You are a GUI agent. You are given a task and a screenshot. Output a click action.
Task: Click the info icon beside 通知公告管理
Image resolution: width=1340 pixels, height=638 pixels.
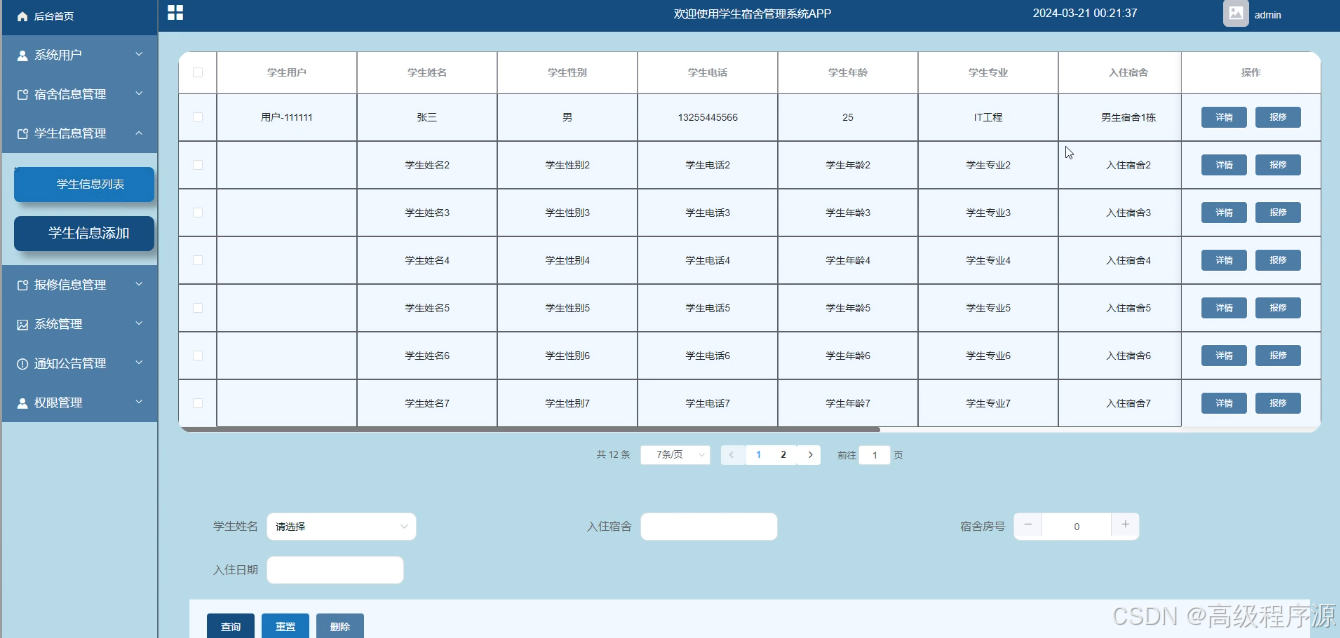pyautogui.click(x=23, y=364)
